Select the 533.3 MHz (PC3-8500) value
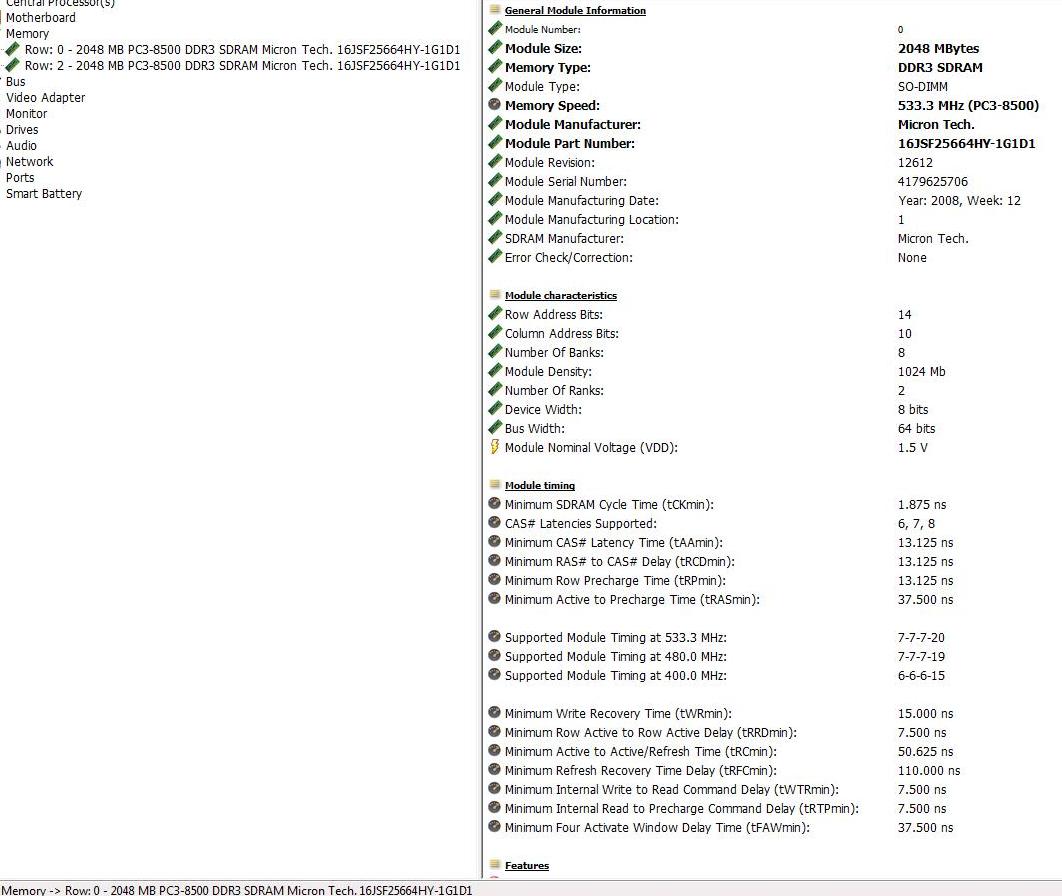Image resolution: width=1062 pixels, height=896 pixels. click(x=968, y=106)
